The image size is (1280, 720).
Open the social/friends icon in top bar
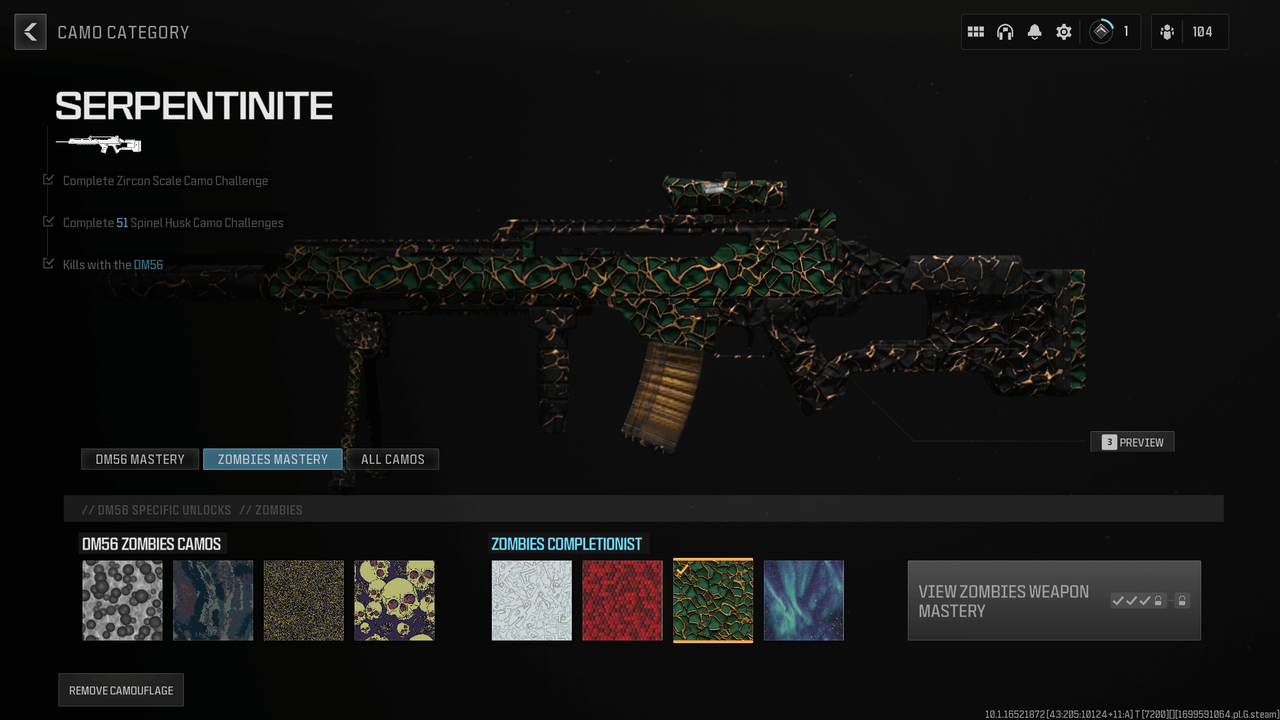(1166, 31)
